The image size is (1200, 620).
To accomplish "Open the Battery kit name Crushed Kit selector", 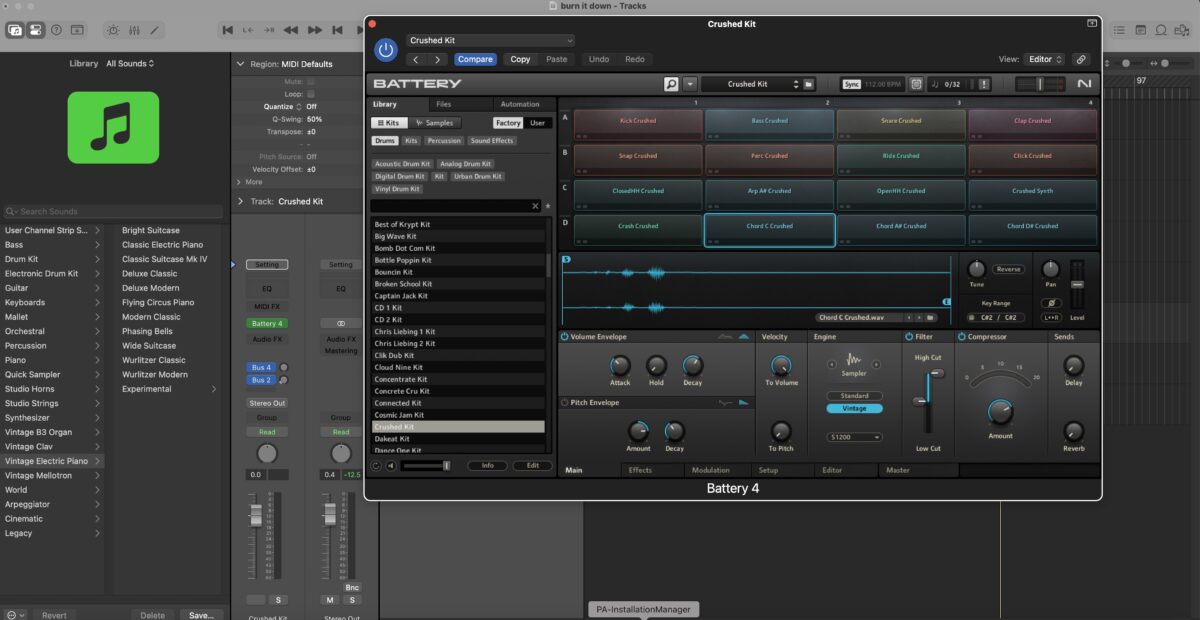I will click(750, 84).
